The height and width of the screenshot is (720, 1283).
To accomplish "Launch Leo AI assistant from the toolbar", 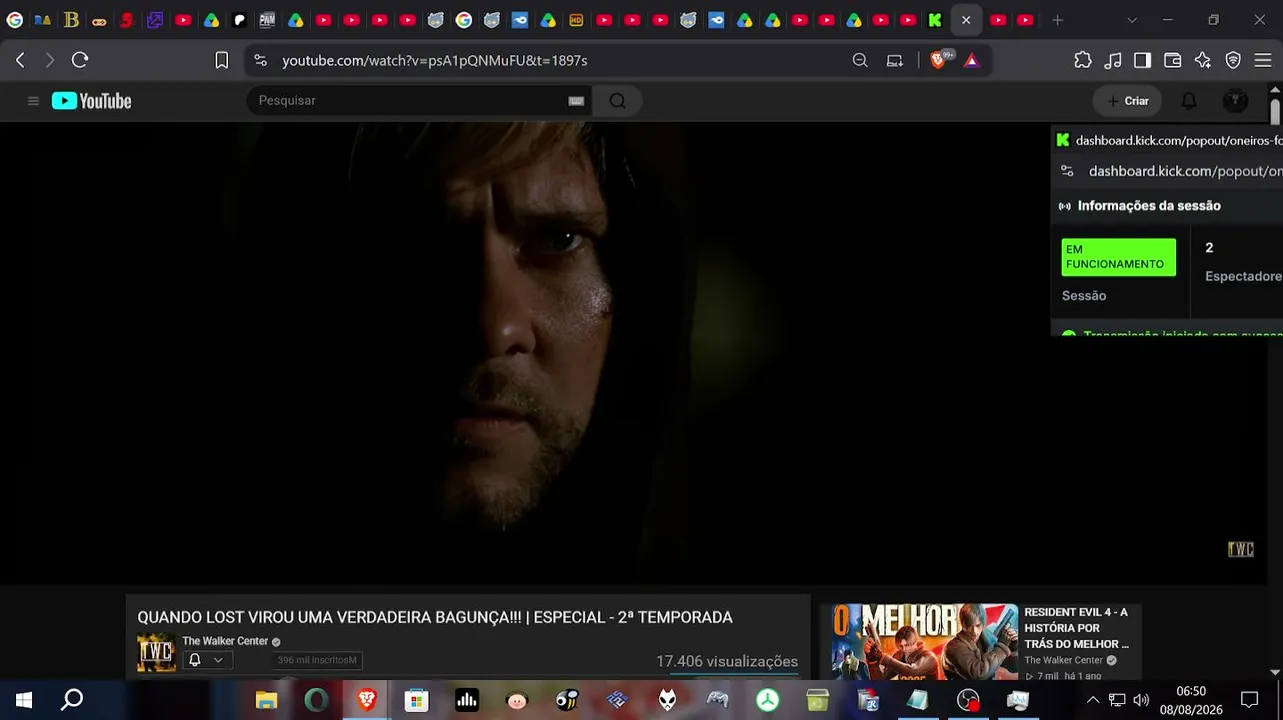I will coord(1203,60).
